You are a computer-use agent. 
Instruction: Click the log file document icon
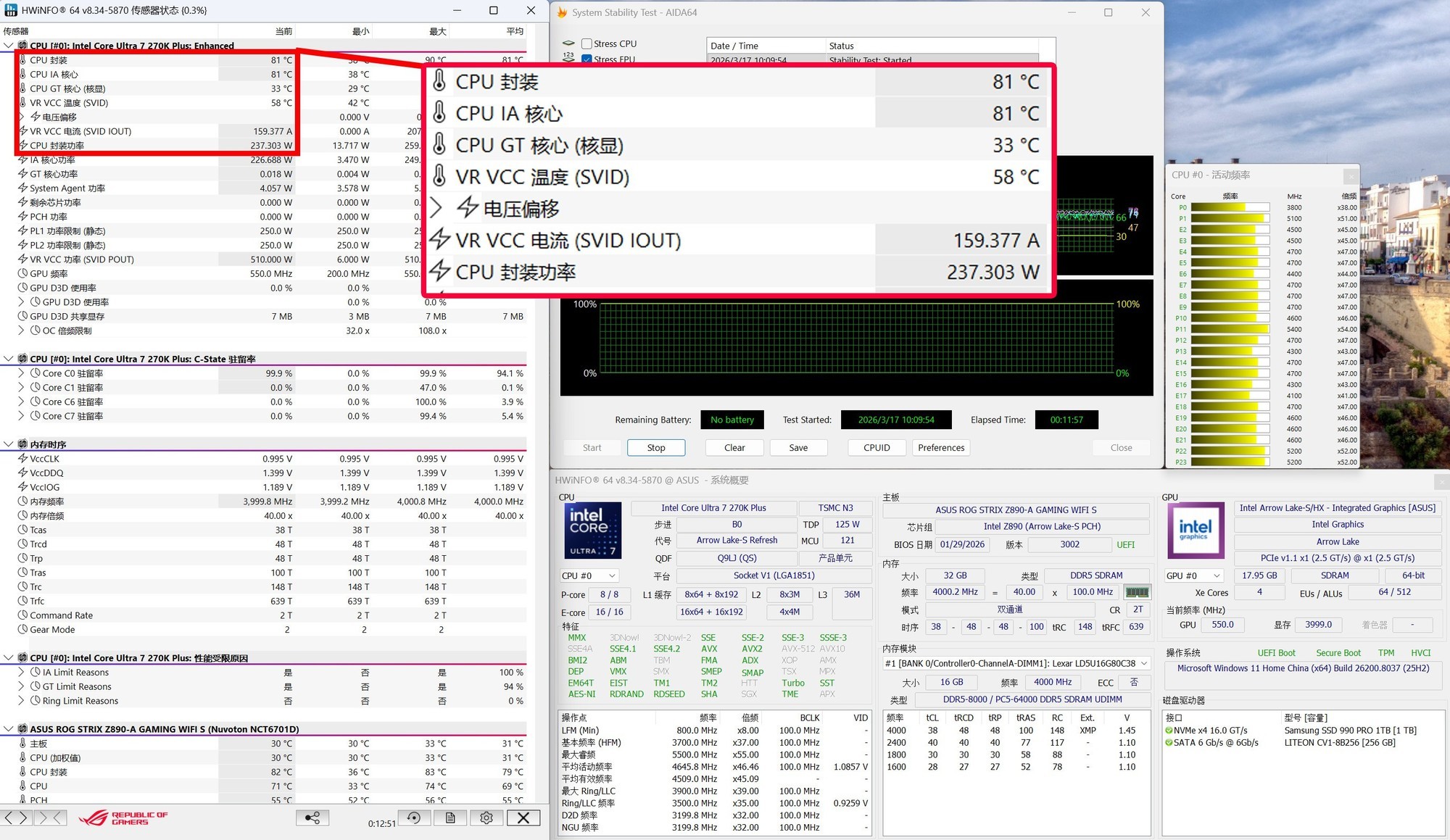450,818
